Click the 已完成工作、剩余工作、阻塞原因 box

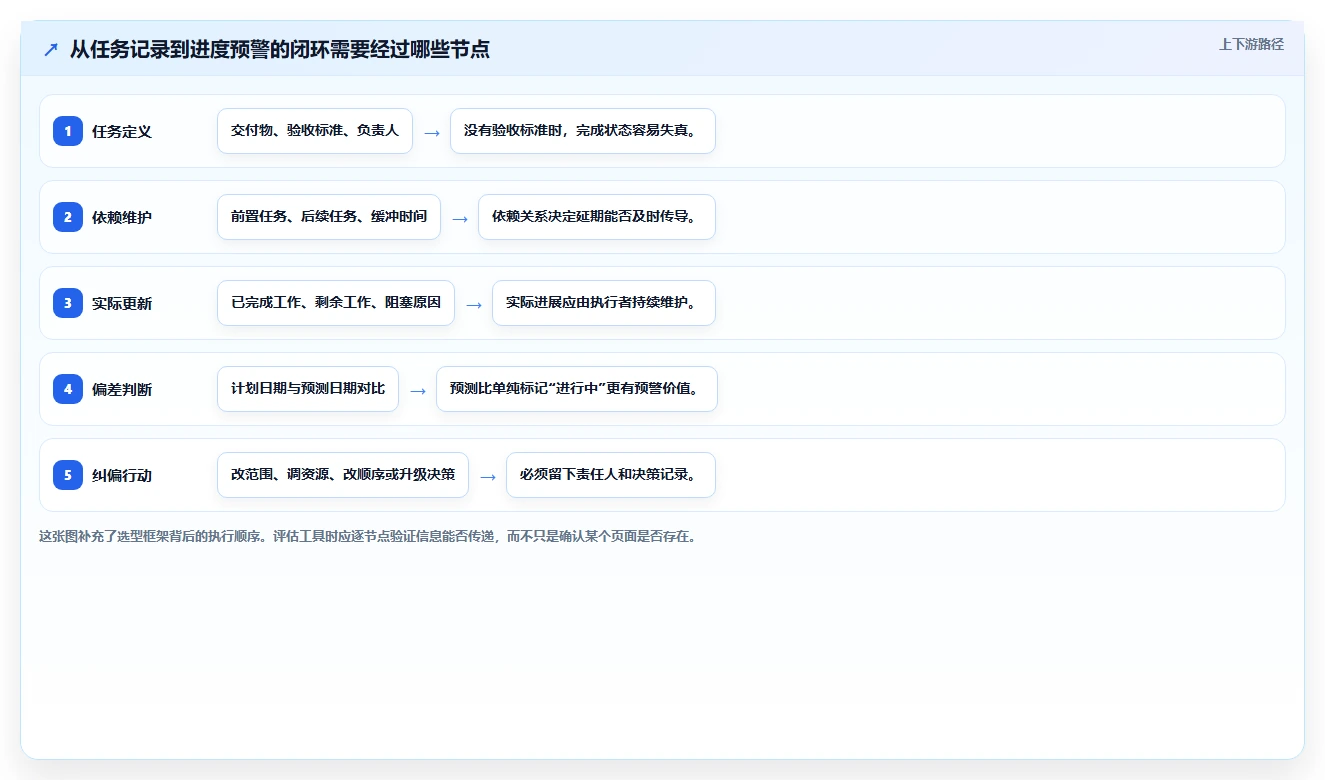click(x=336, y=303)
